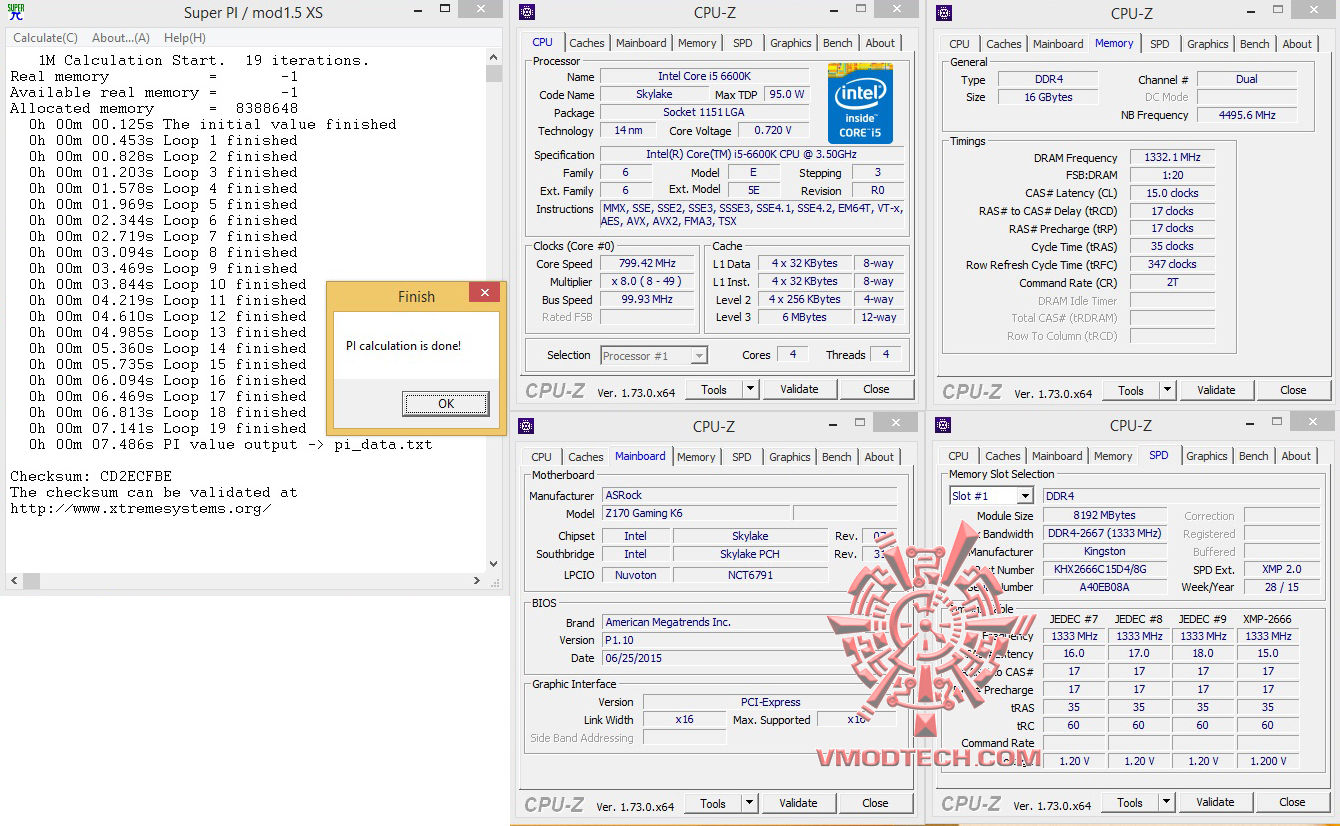This screenshot has height=826, width=1340.
Task: Click the Intel Core i5 logo badge
Action: (860, 103)
